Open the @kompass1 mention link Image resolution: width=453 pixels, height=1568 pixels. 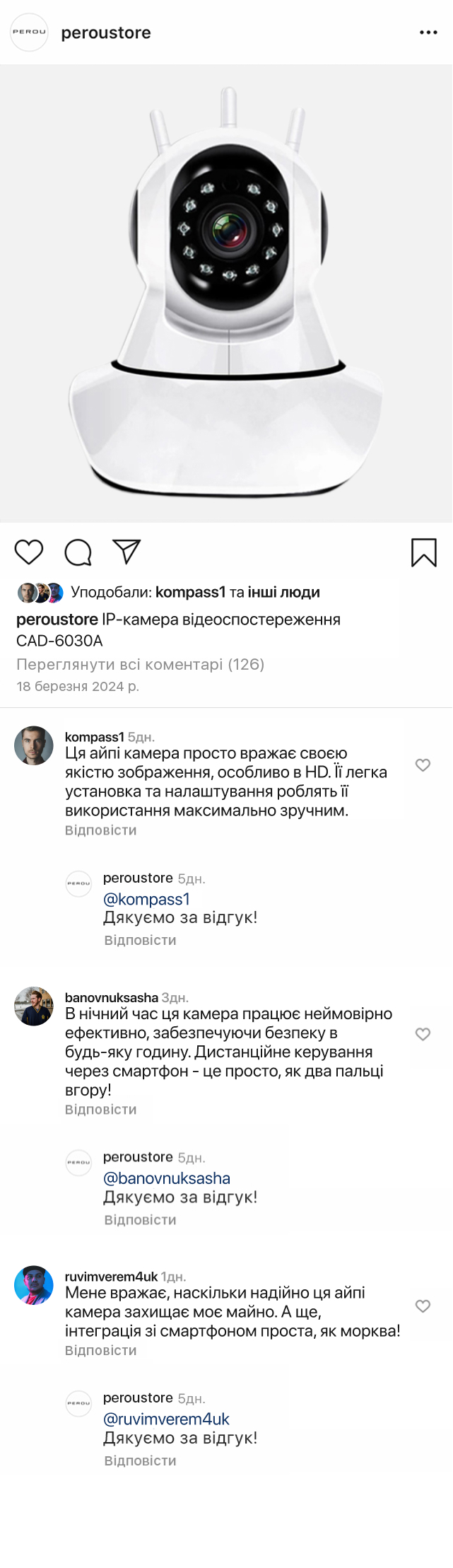click(146, 899)
